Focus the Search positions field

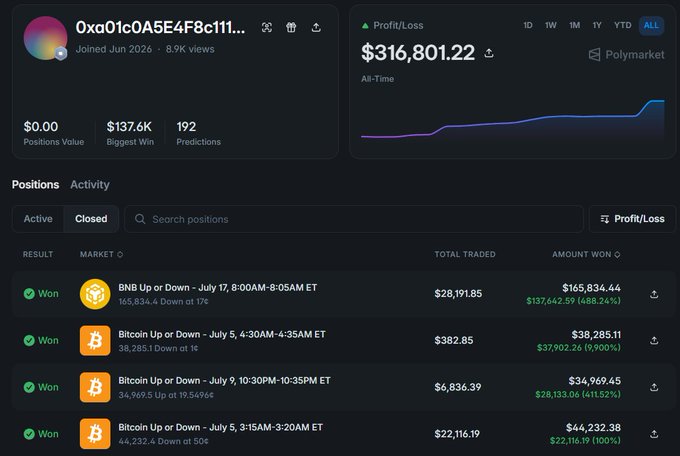(353, 219)
